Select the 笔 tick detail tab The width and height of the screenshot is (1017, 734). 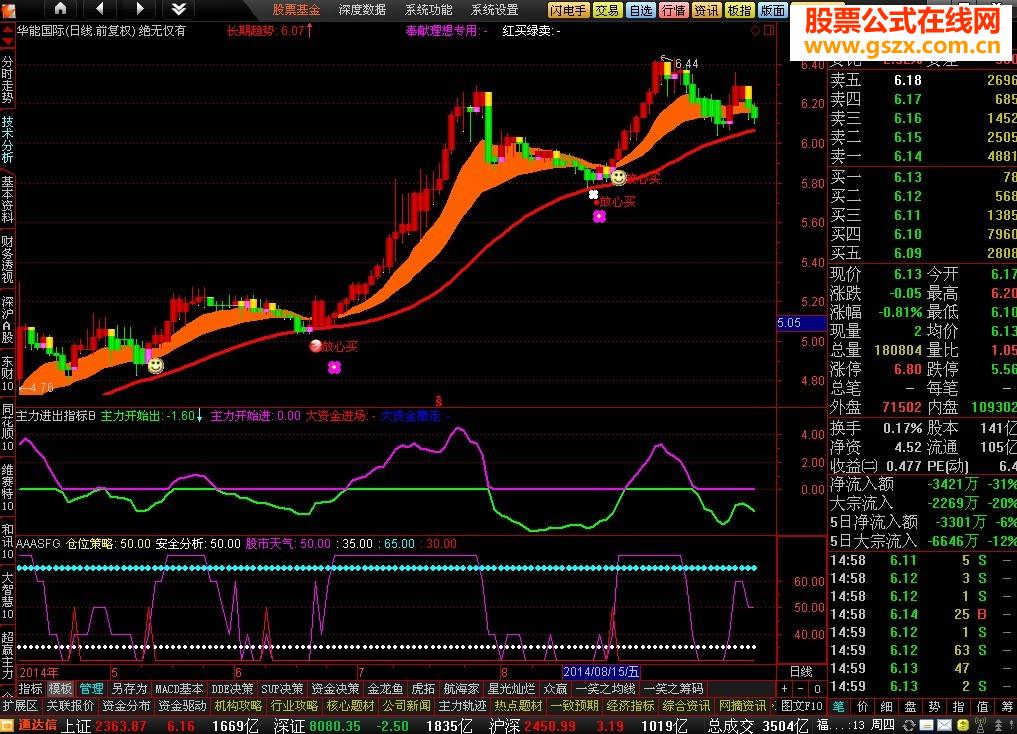(839, 706)
